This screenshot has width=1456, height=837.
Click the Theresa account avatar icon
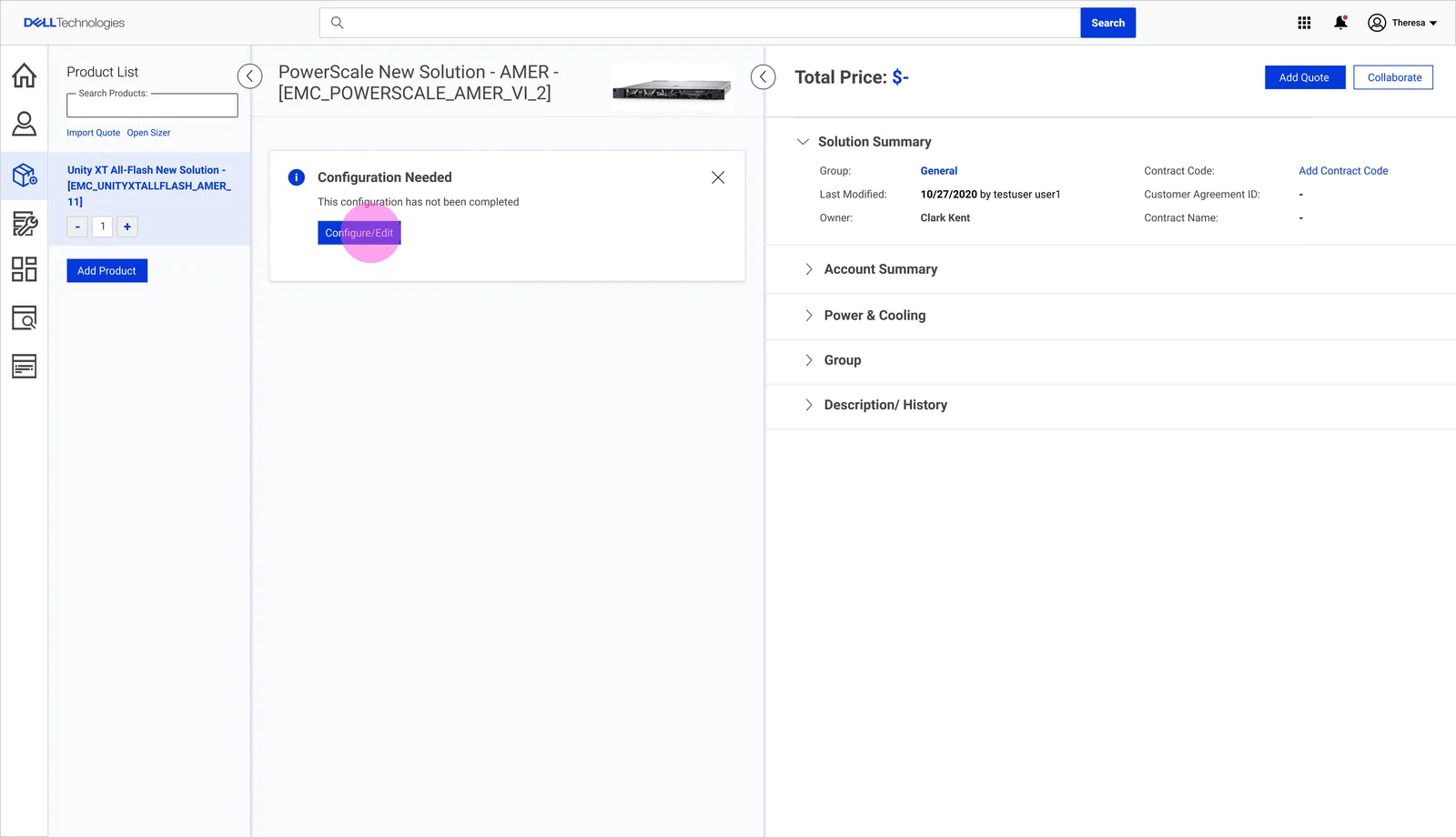(x=1377, y=23)
